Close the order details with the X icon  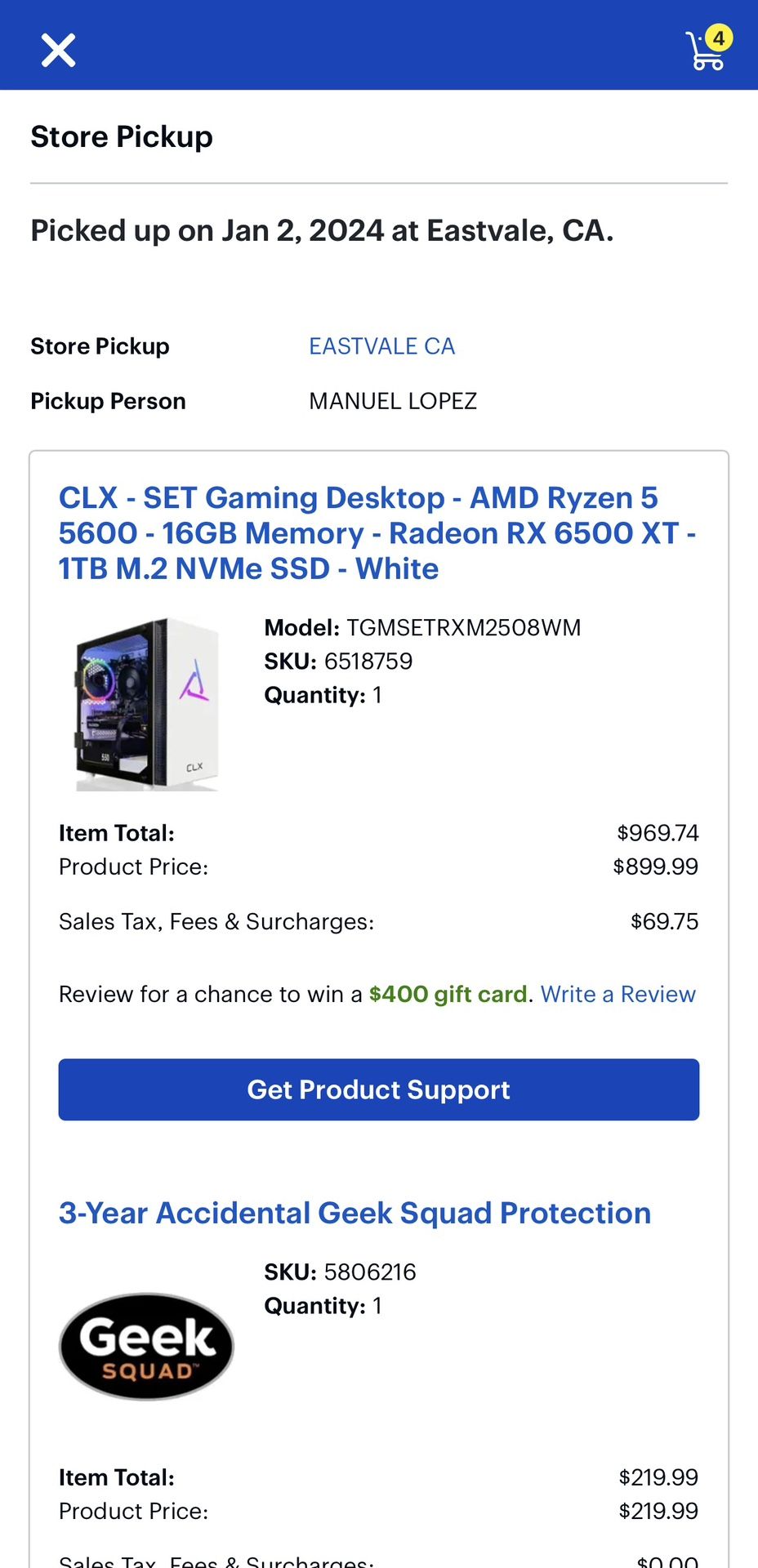tap(58, 51)
